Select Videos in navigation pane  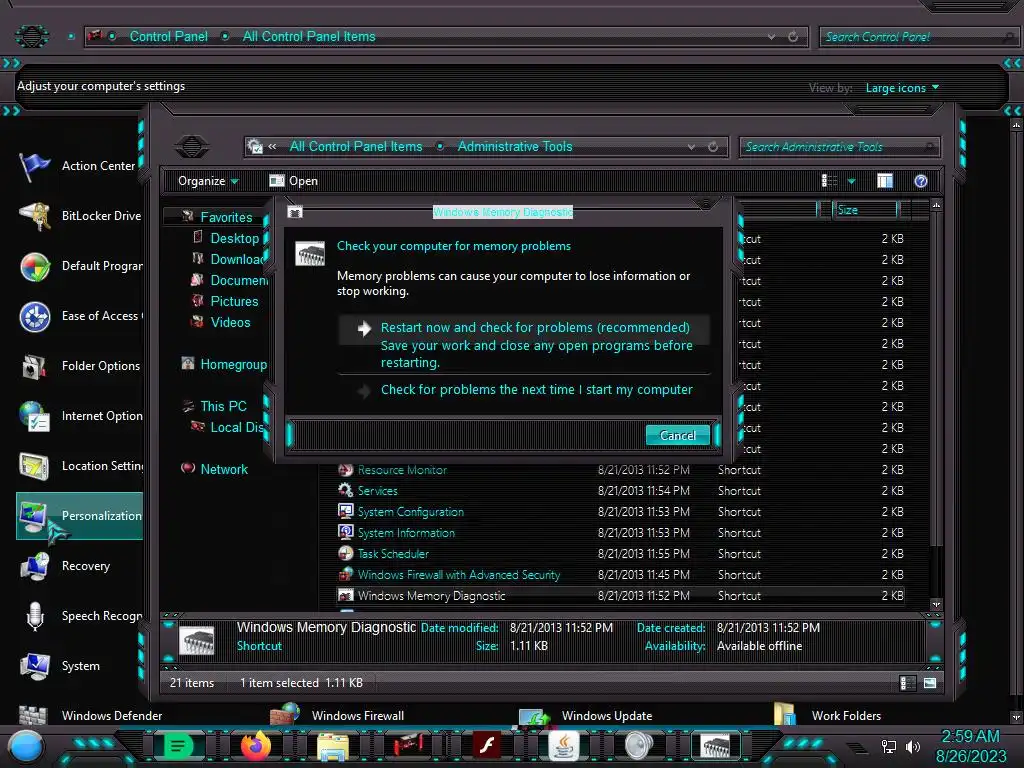click(230, 322)
